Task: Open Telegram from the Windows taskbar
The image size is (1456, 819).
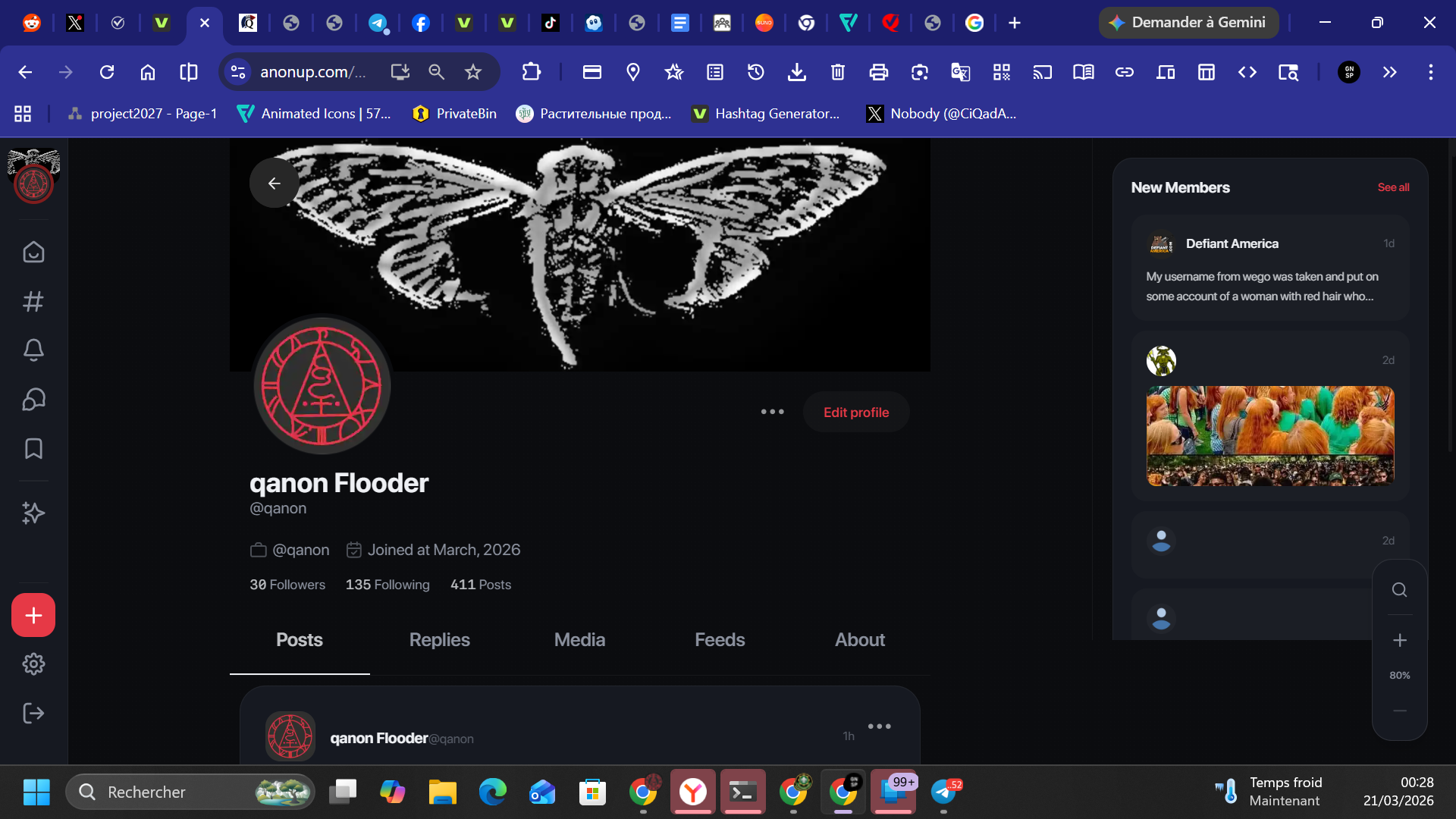Action: pos(943,792)
